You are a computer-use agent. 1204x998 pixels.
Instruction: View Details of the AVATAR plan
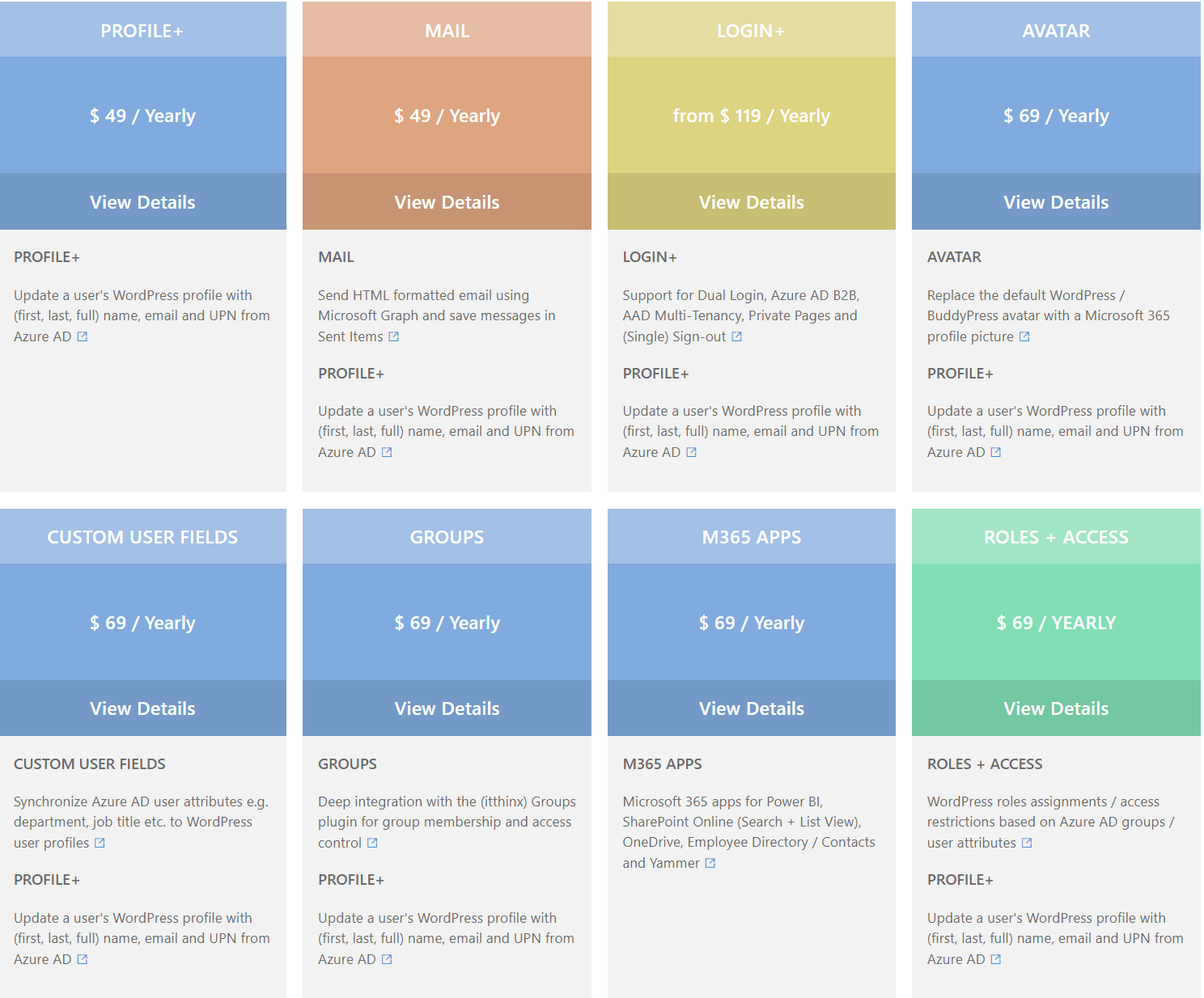click(x=1056, y=202)
